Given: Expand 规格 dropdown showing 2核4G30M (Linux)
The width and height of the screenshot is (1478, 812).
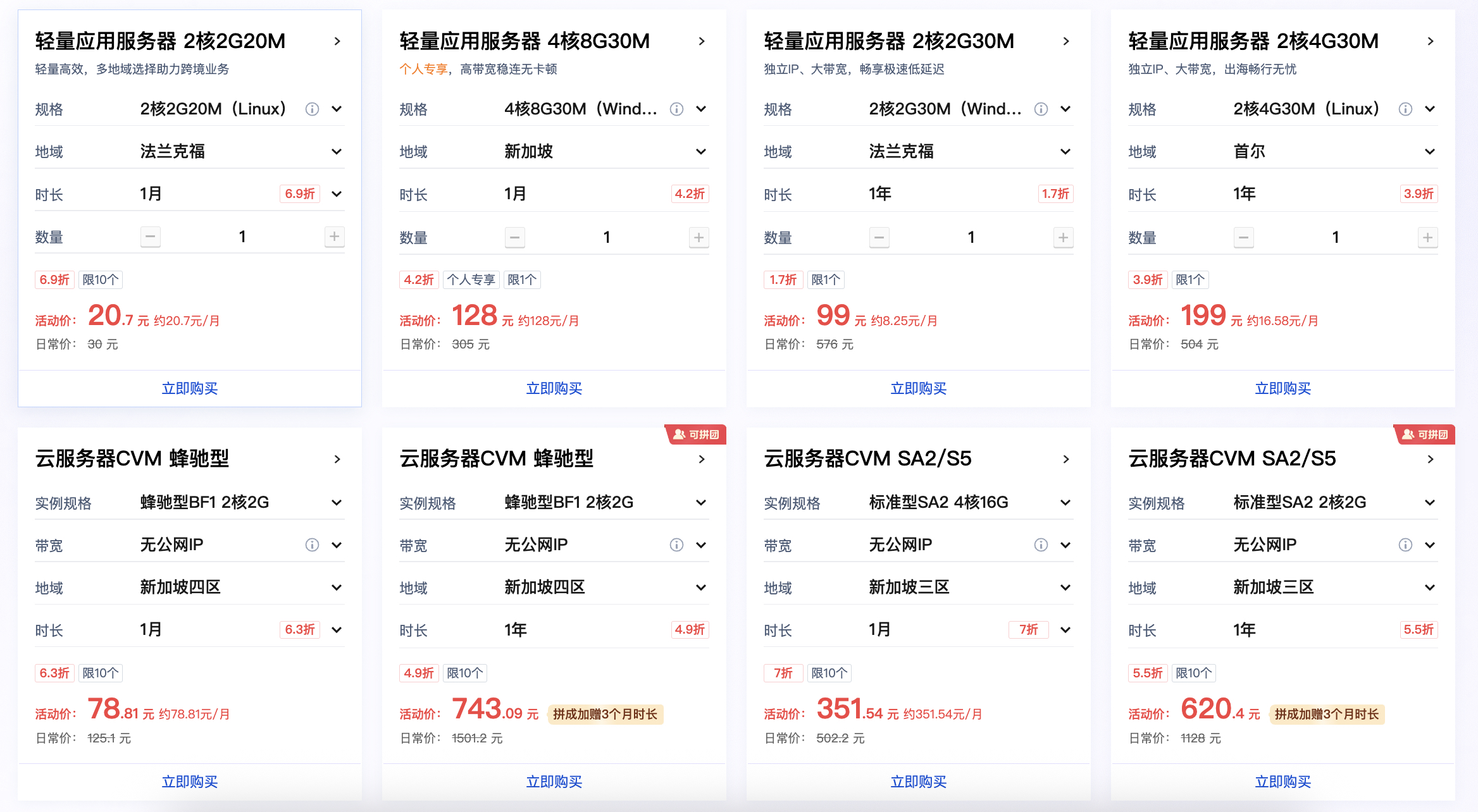Looking at the screenshot, I should 1430,109.
